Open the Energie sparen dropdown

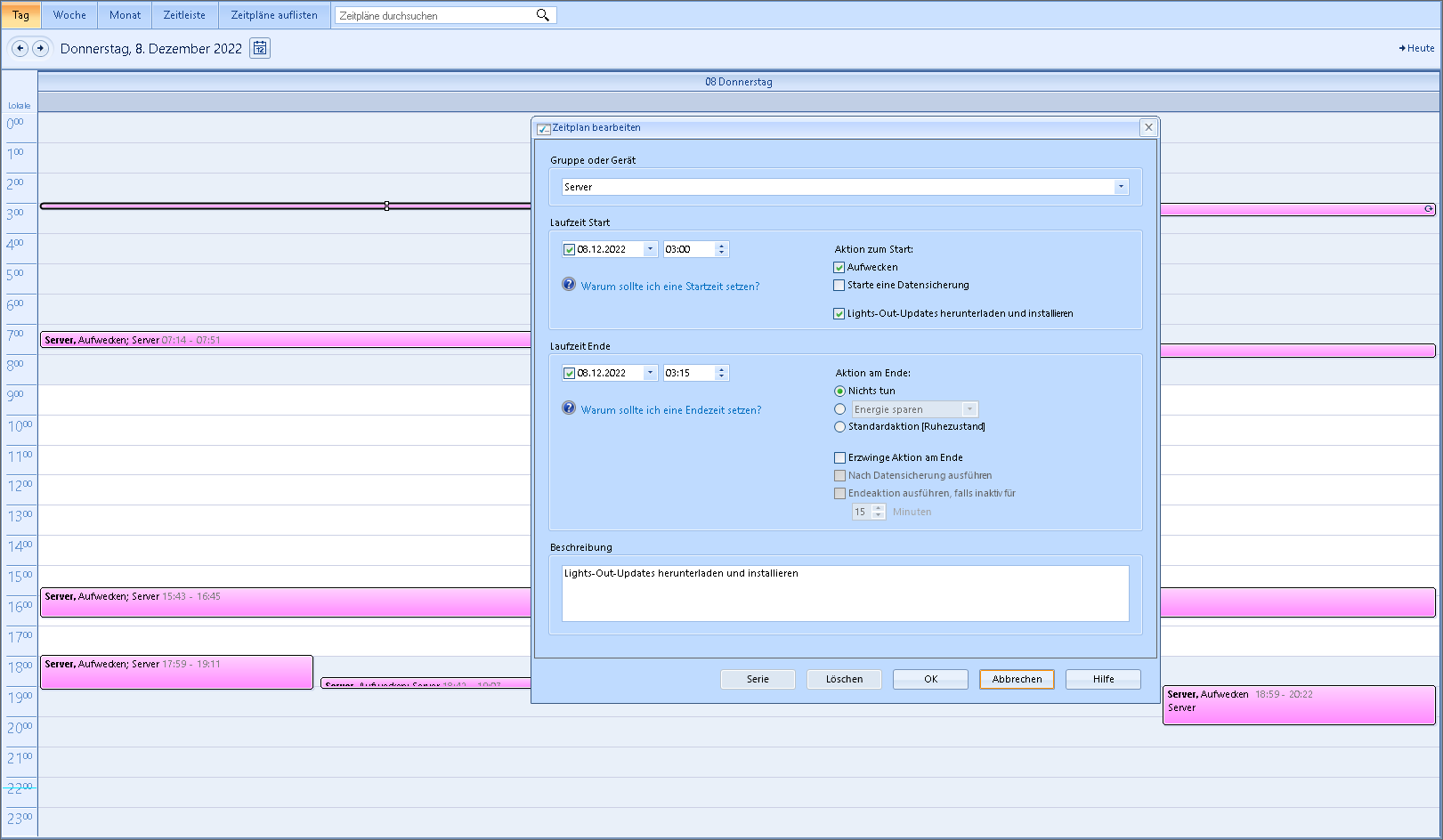(x=970, y=409)
